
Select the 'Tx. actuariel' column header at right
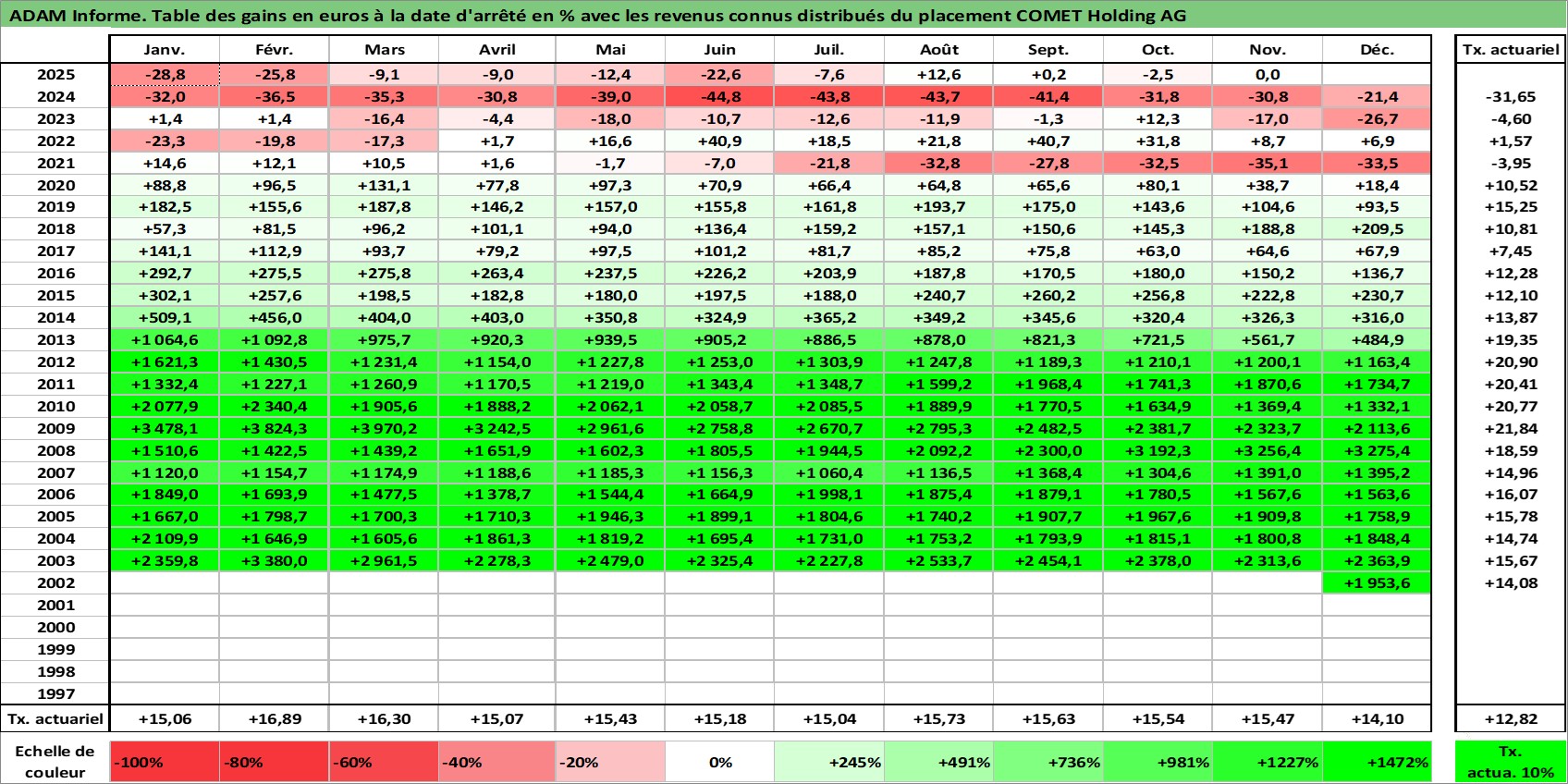pyautogui.click(x=1511, y=50)
